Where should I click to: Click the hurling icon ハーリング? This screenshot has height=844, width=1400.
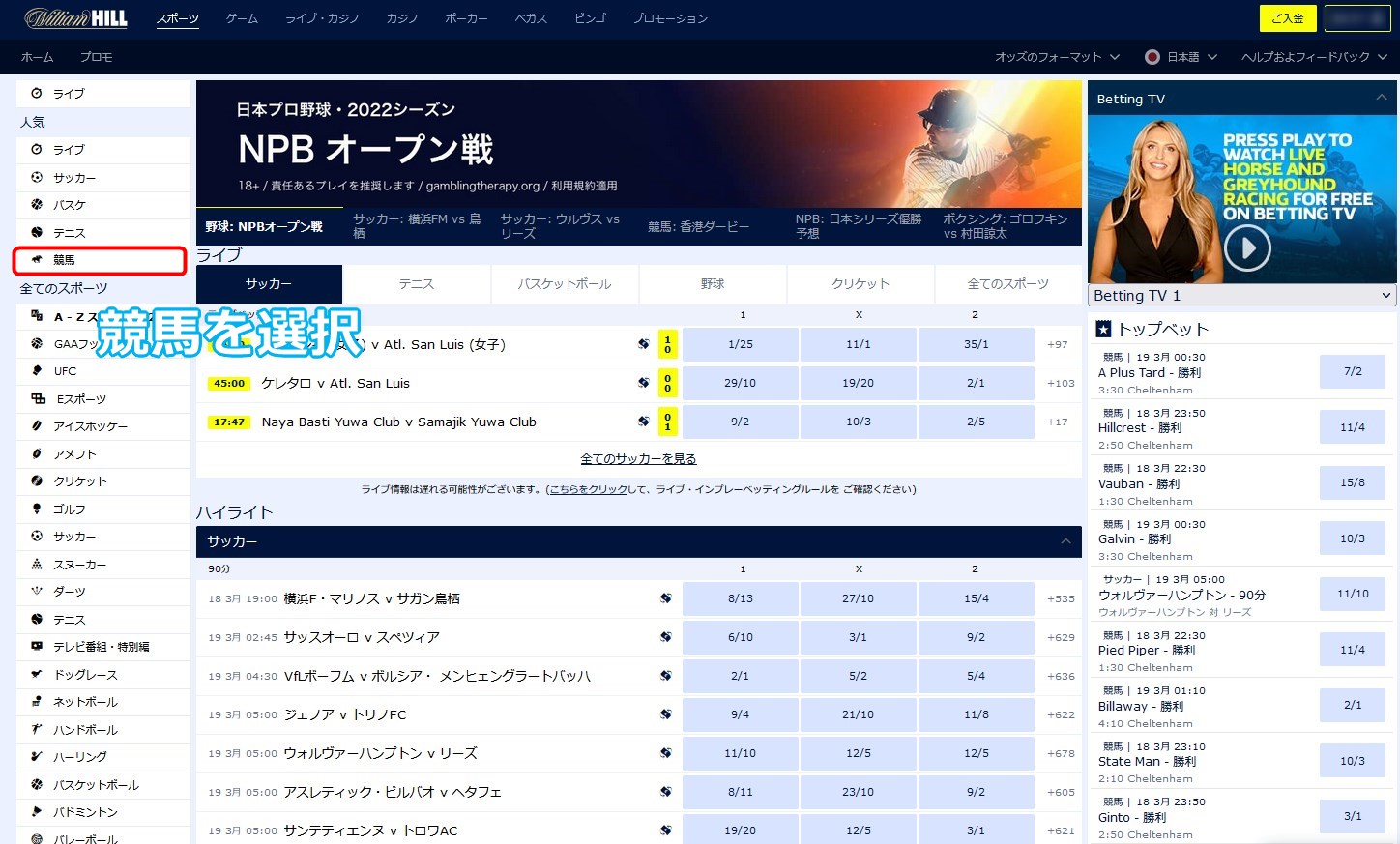(x=37, y=756)
